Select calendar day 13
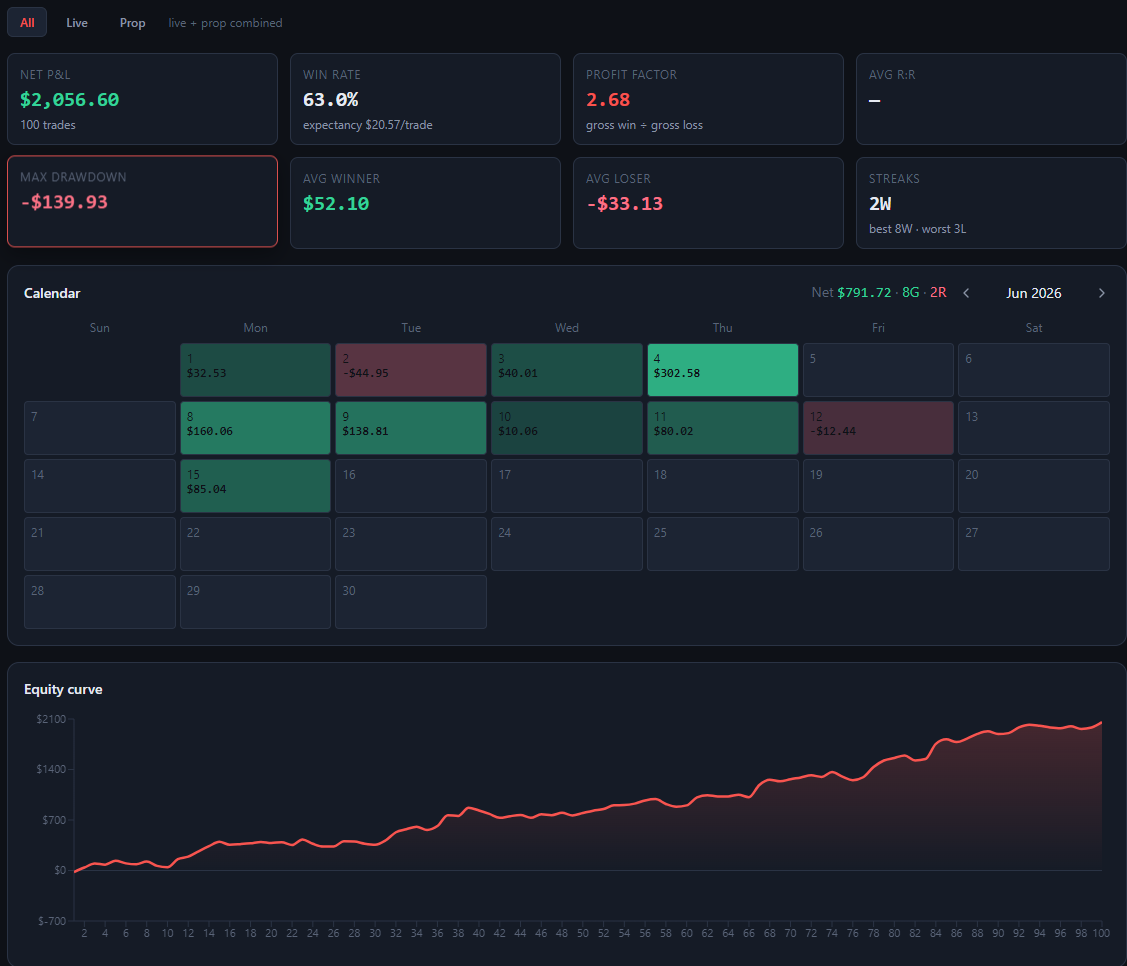This screenshot has height=966, width=1127. pyautogui.click(x=1034, y=428)
